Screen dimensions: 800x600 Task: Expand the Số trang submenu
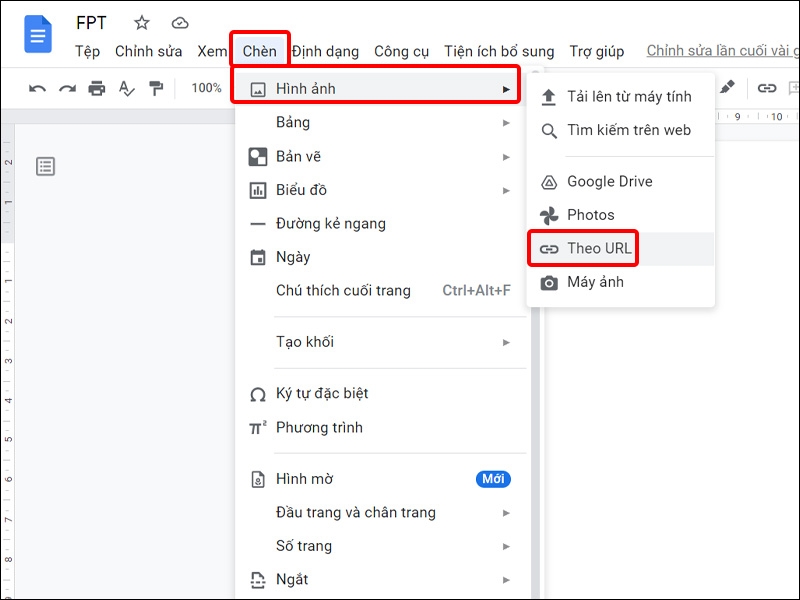pos(381,546)
